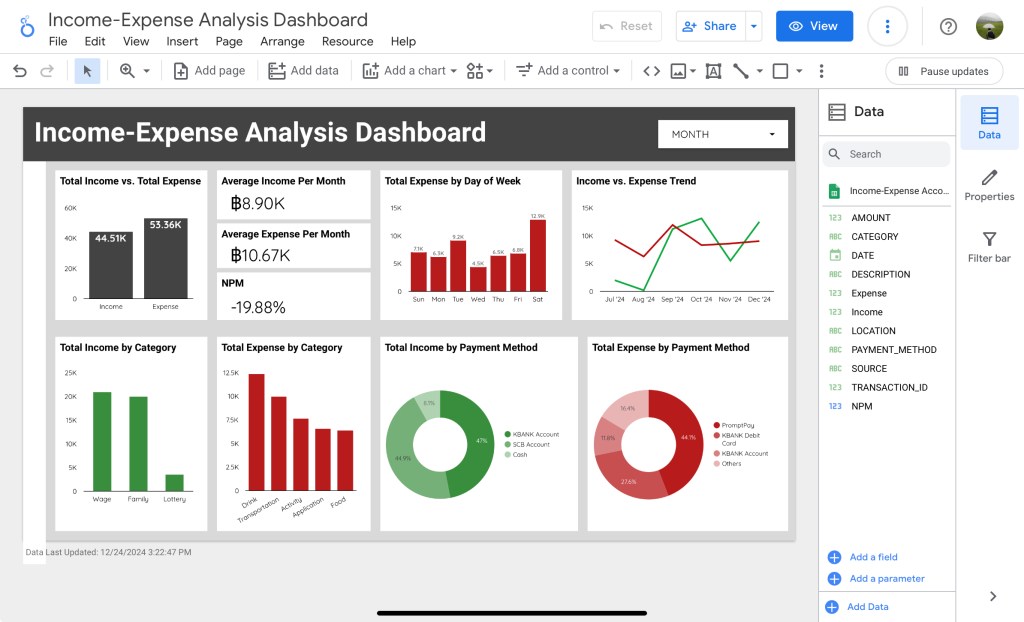This screenshot has height=622, width=1024.
Task: Click the community visualizations icon
Action: (x=479, y=71)
